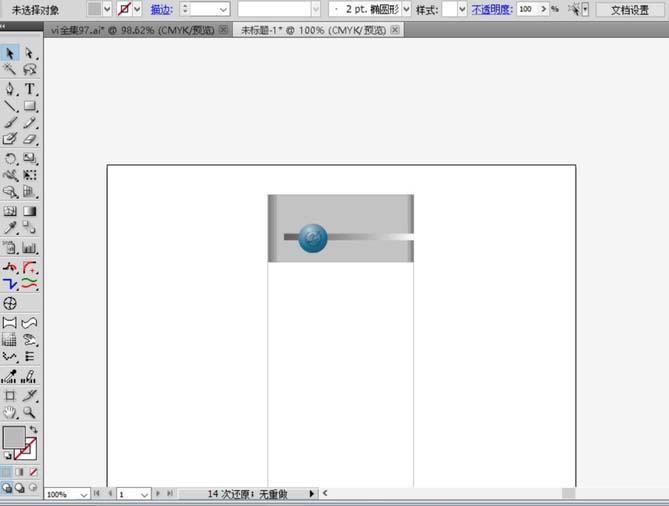Viewport: 669px width, 506px height.
Task: Pick the Magic Wand tool
Action: 10,69
